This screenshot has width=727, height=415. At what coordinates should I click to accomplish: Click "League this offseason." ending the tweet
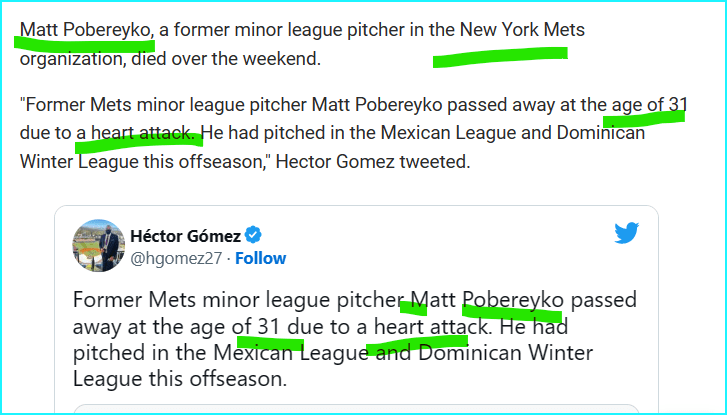coord(180,379)
